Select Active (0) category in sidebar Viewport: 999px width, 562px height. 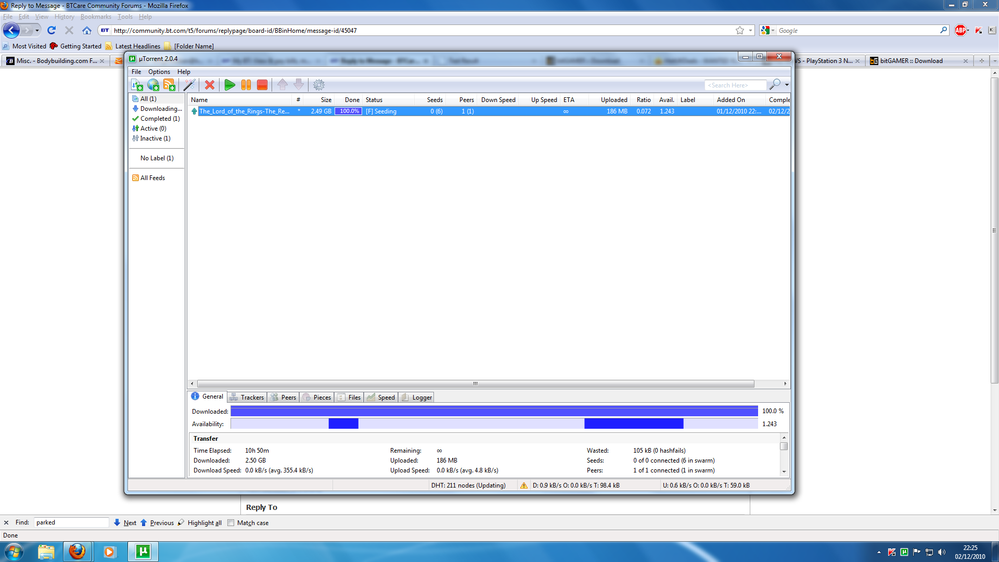tap(149, 129)
